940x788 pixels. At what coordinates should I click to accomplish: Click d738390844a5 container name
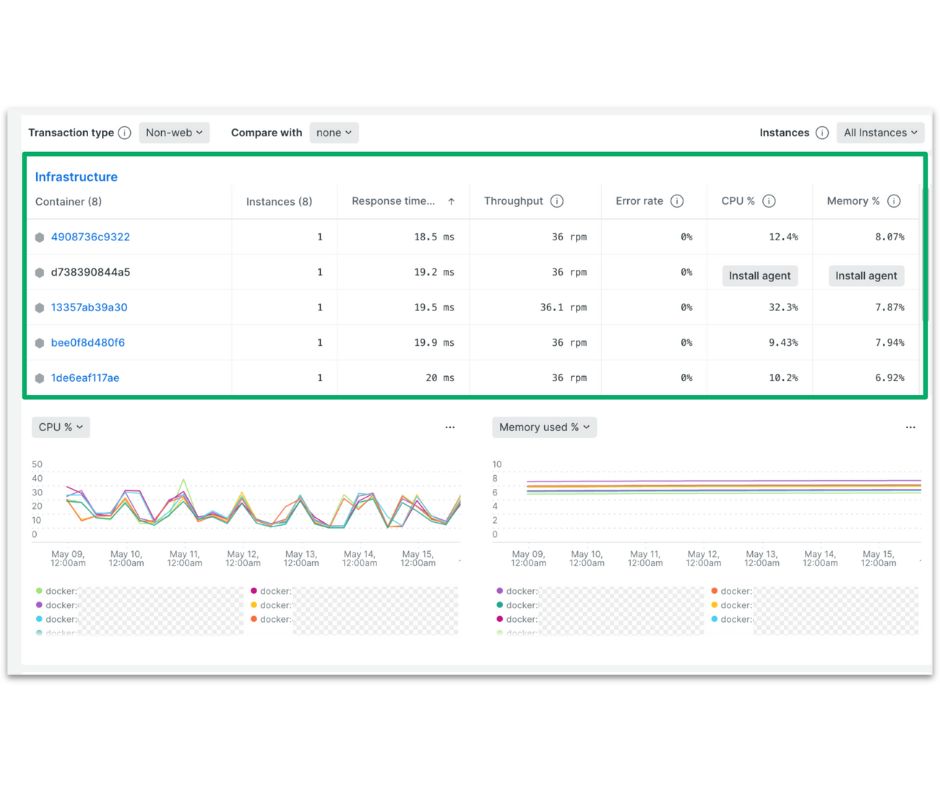[x=91, y=272]
